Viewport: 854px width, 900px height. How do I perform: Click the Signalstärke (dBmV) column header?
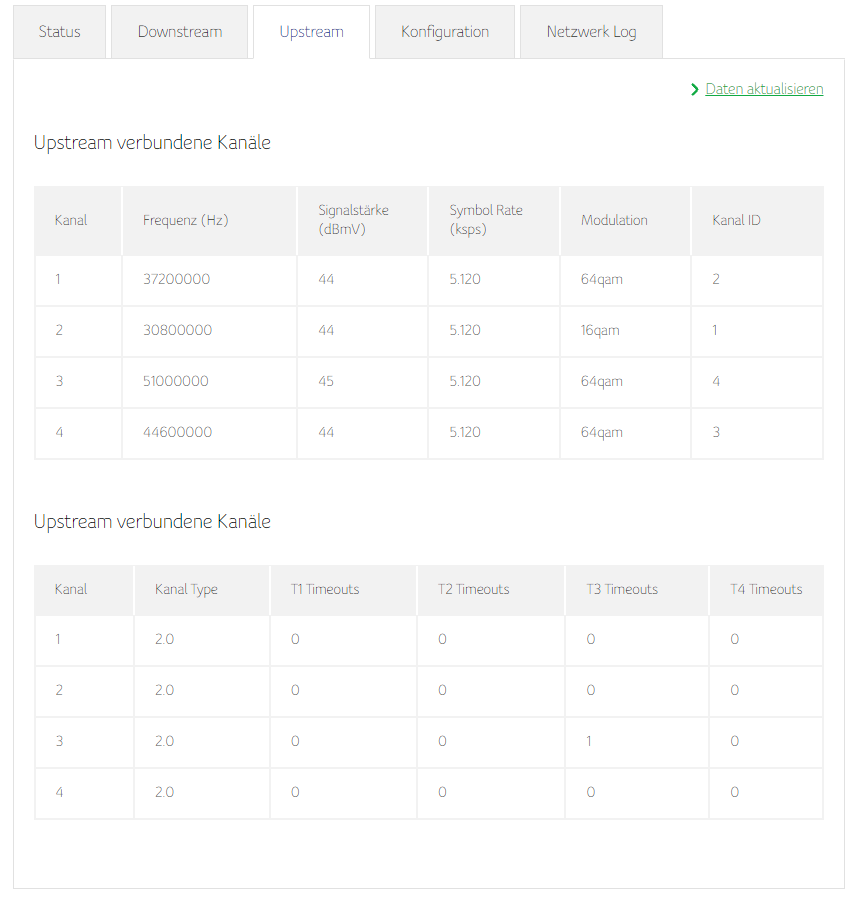(362, 220)
